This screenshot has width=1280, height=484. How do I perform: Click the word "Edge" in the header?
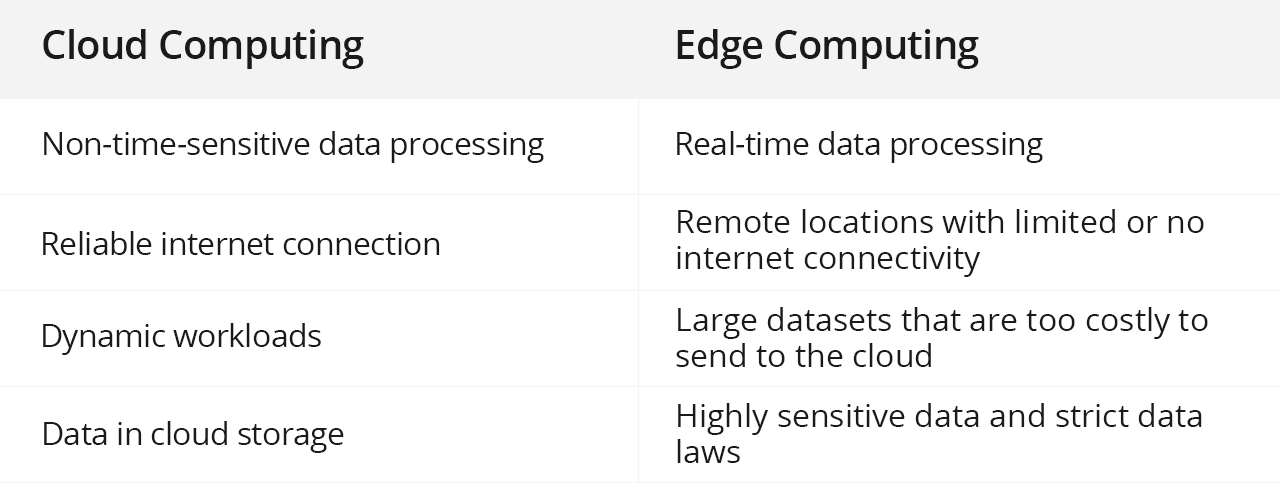click(724, 46)
